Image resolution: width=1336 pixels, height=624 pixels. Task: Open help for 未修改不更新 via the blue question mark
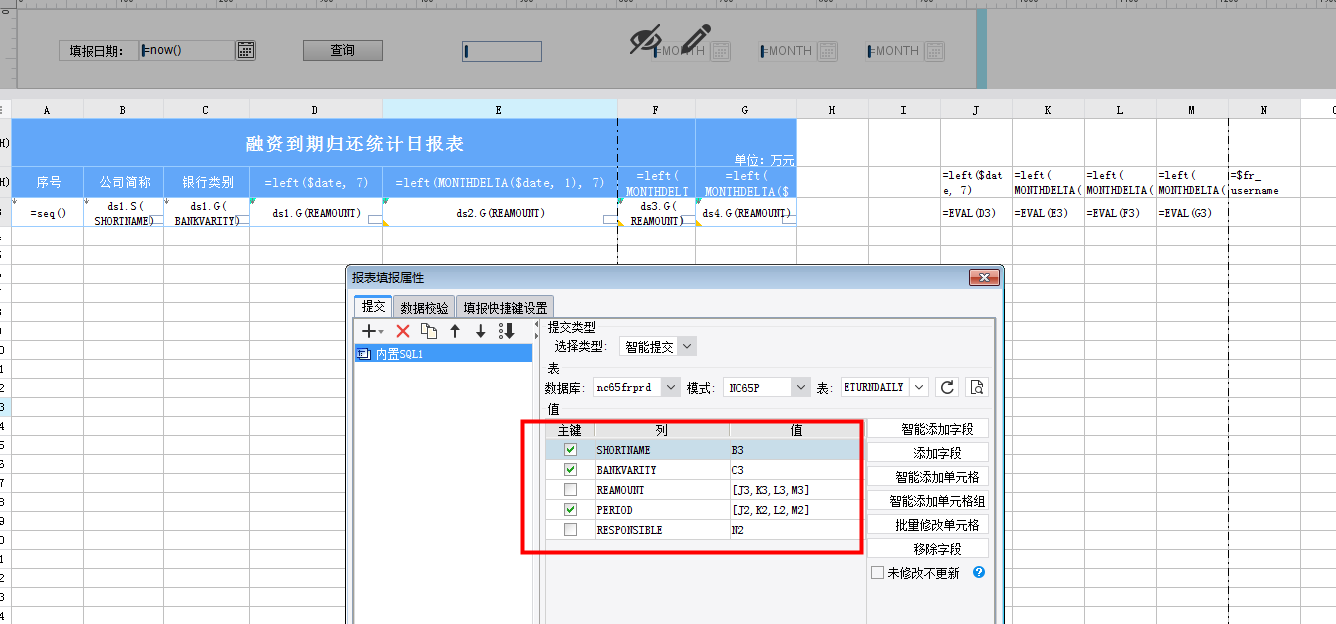point(979,572)
